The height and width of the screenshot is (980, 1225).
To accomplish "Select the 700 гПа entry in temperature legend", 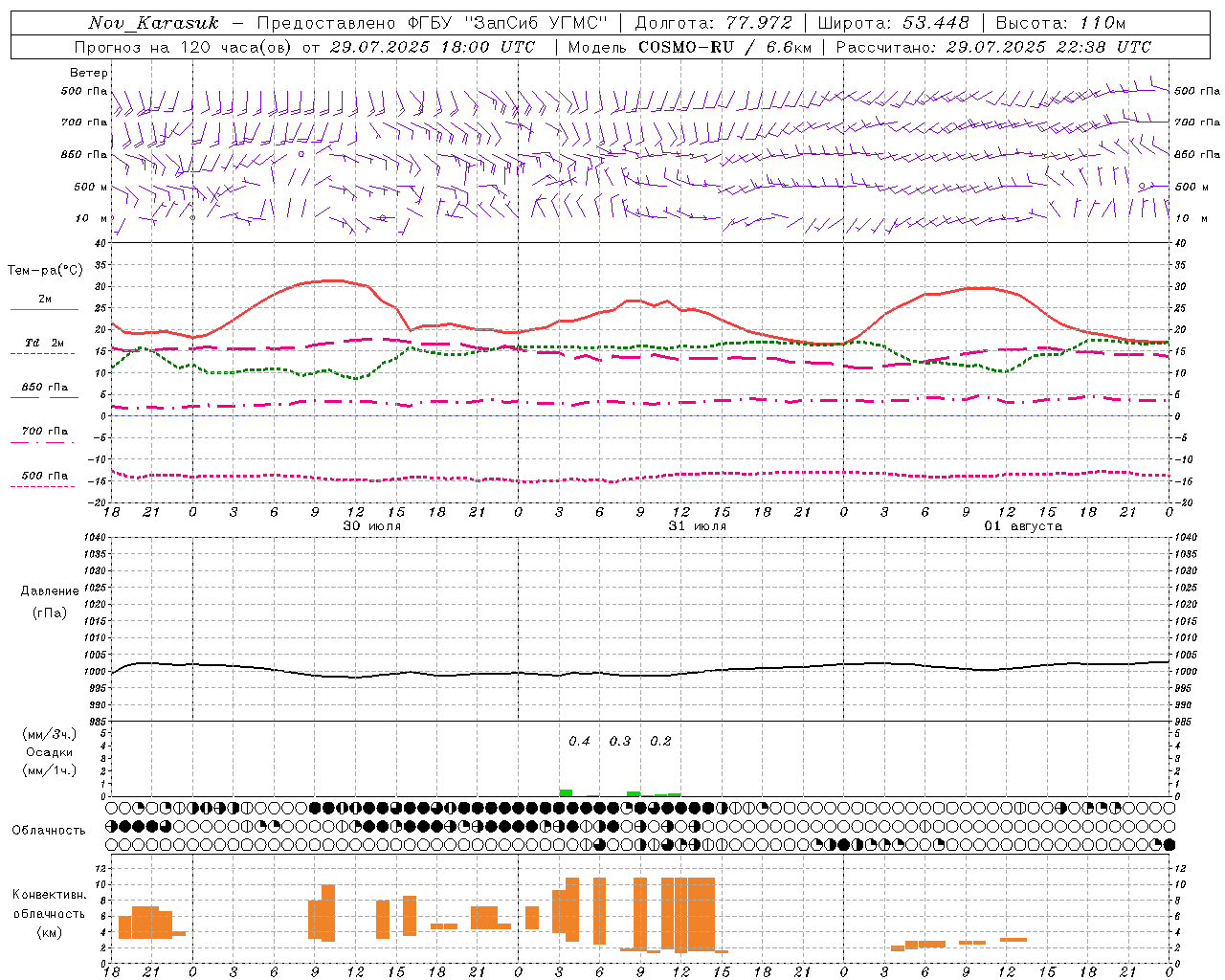I will 44,432.
